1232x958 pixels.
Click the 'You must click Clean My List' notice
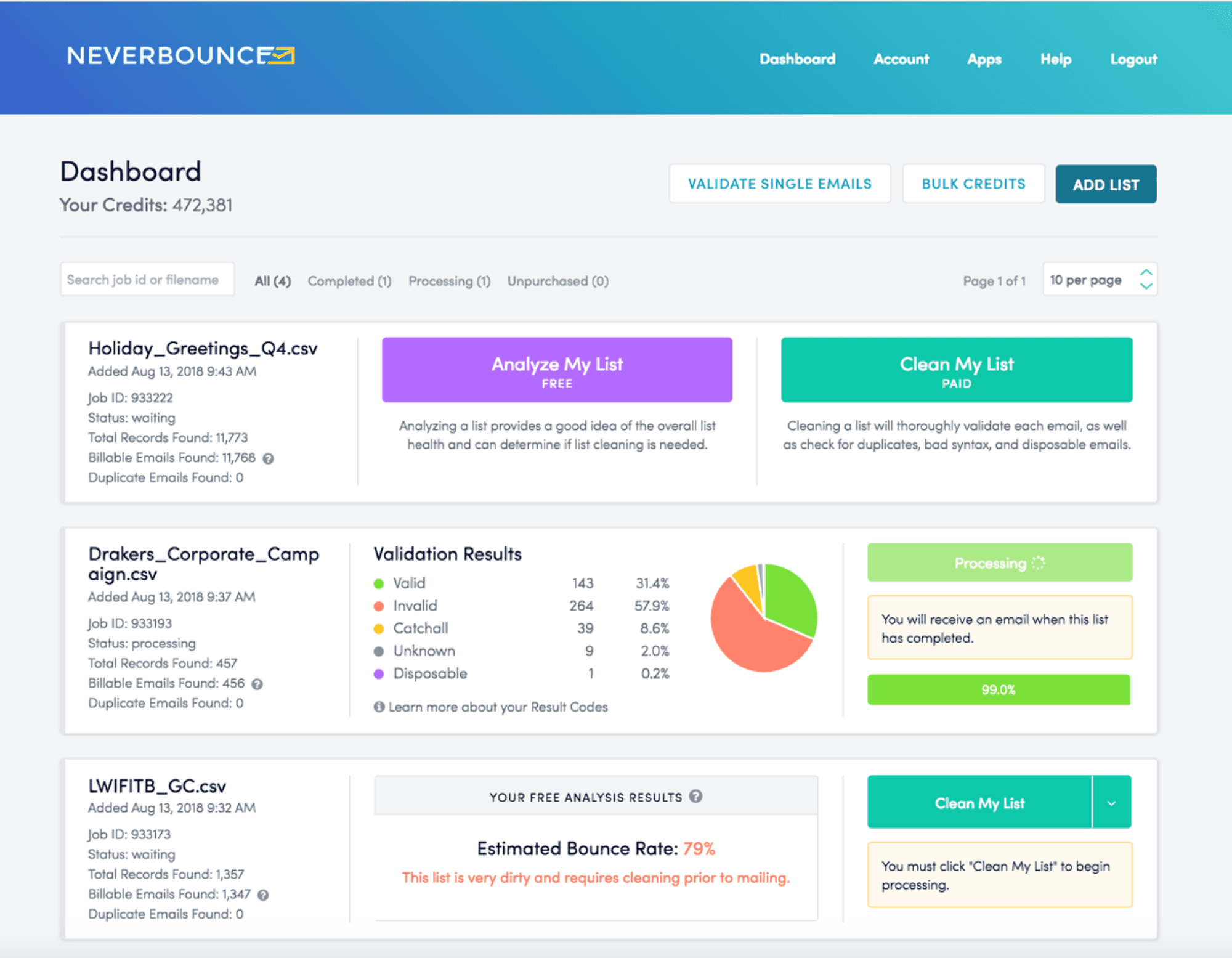[1000, 875]
